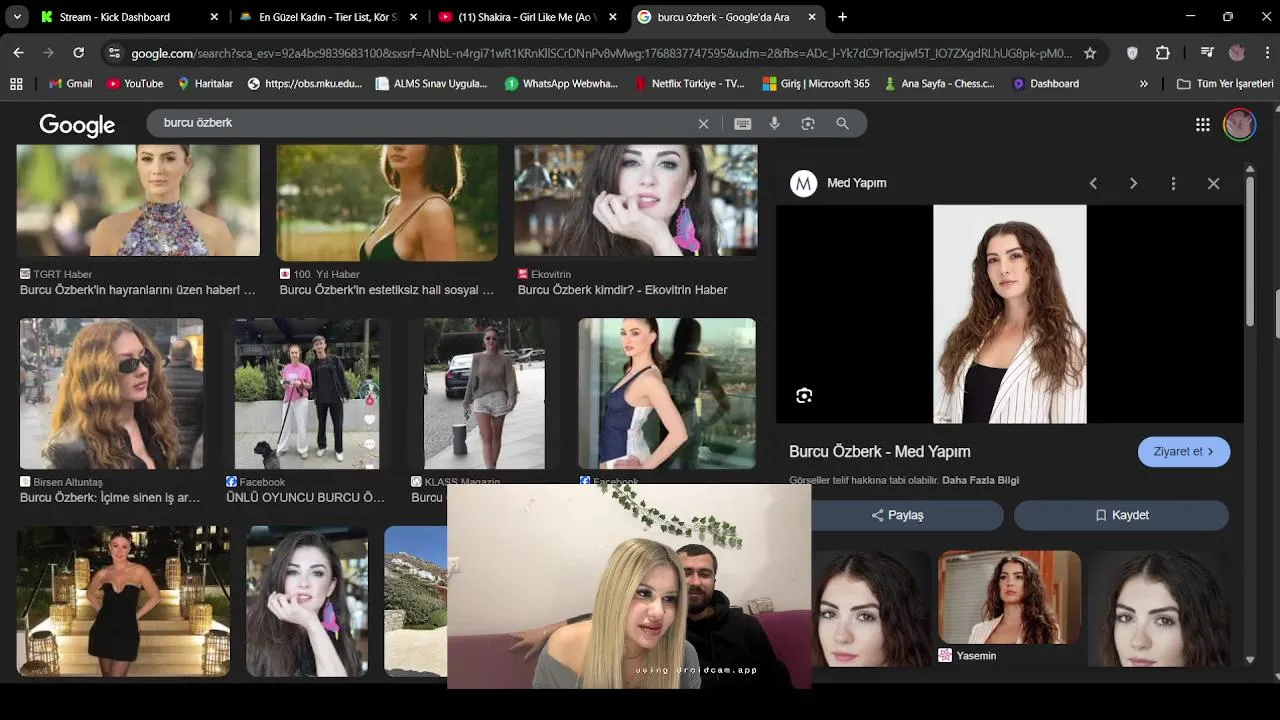The image size is (1280, 720).
Task: Open browser extensions puzzle icon
Action: (x=1162, y=53)
